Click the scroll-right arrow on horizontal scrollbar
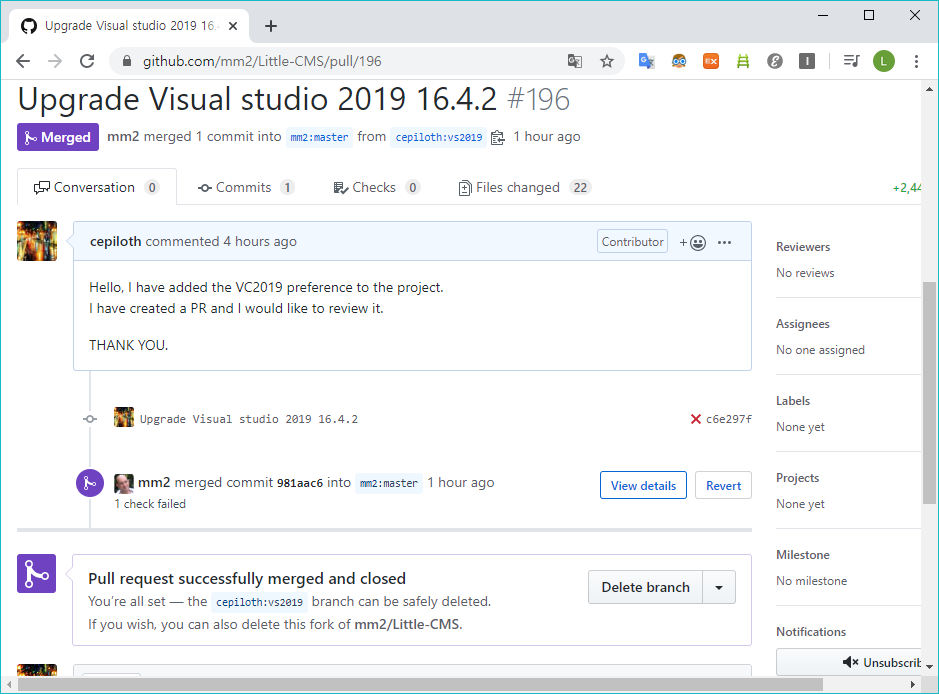The image size is (939, 694). pos(912,684)
